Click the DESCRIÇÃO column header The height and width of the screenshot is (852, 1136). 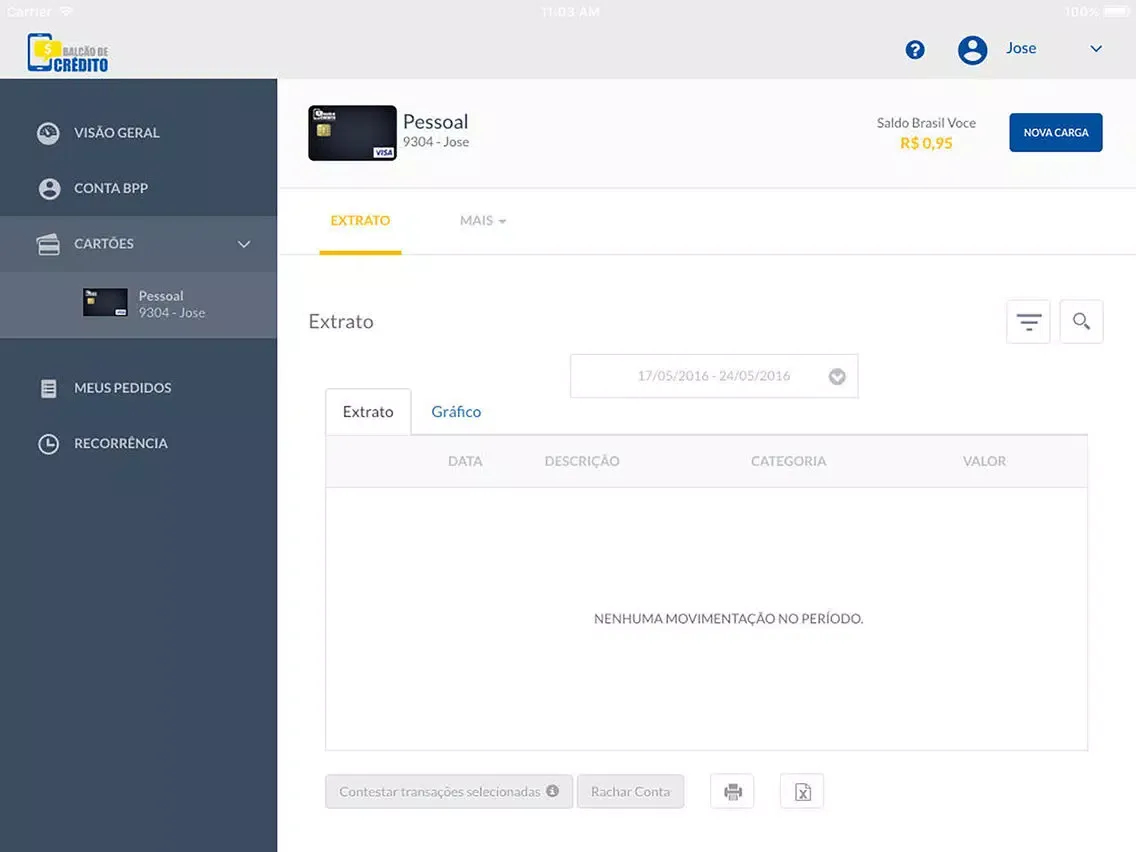[582, 462]
